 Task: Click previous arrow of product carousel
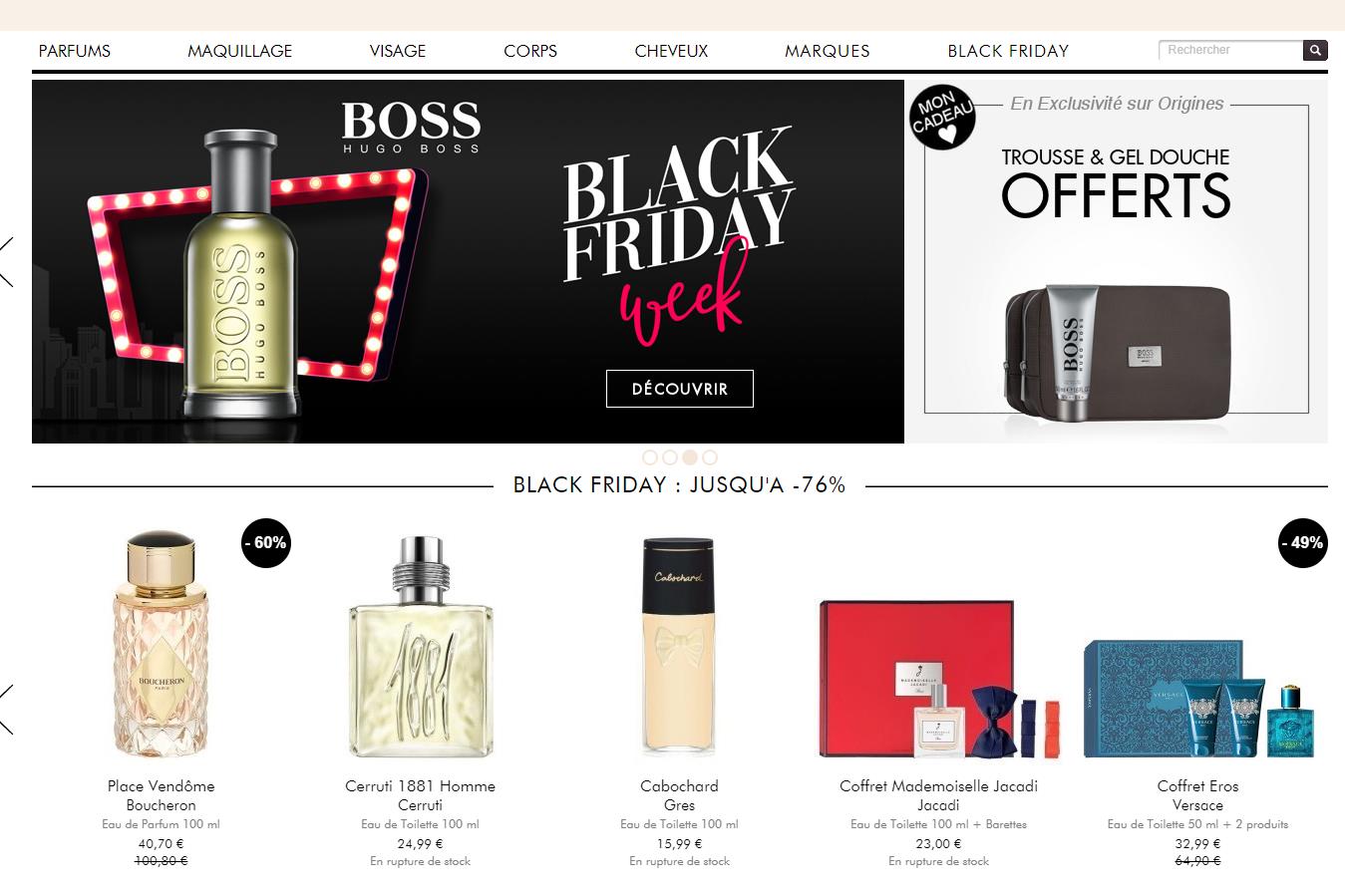coord(7,710)
